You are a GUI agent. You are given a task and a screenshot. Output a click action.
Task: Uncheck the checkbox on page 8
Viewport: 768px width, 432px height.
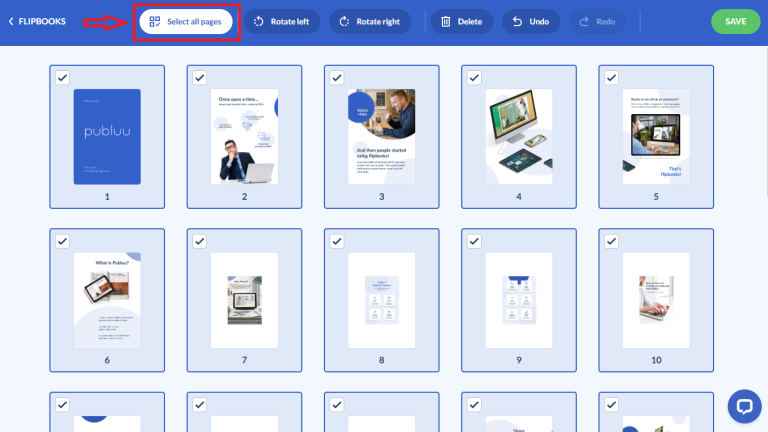point(337,241)
